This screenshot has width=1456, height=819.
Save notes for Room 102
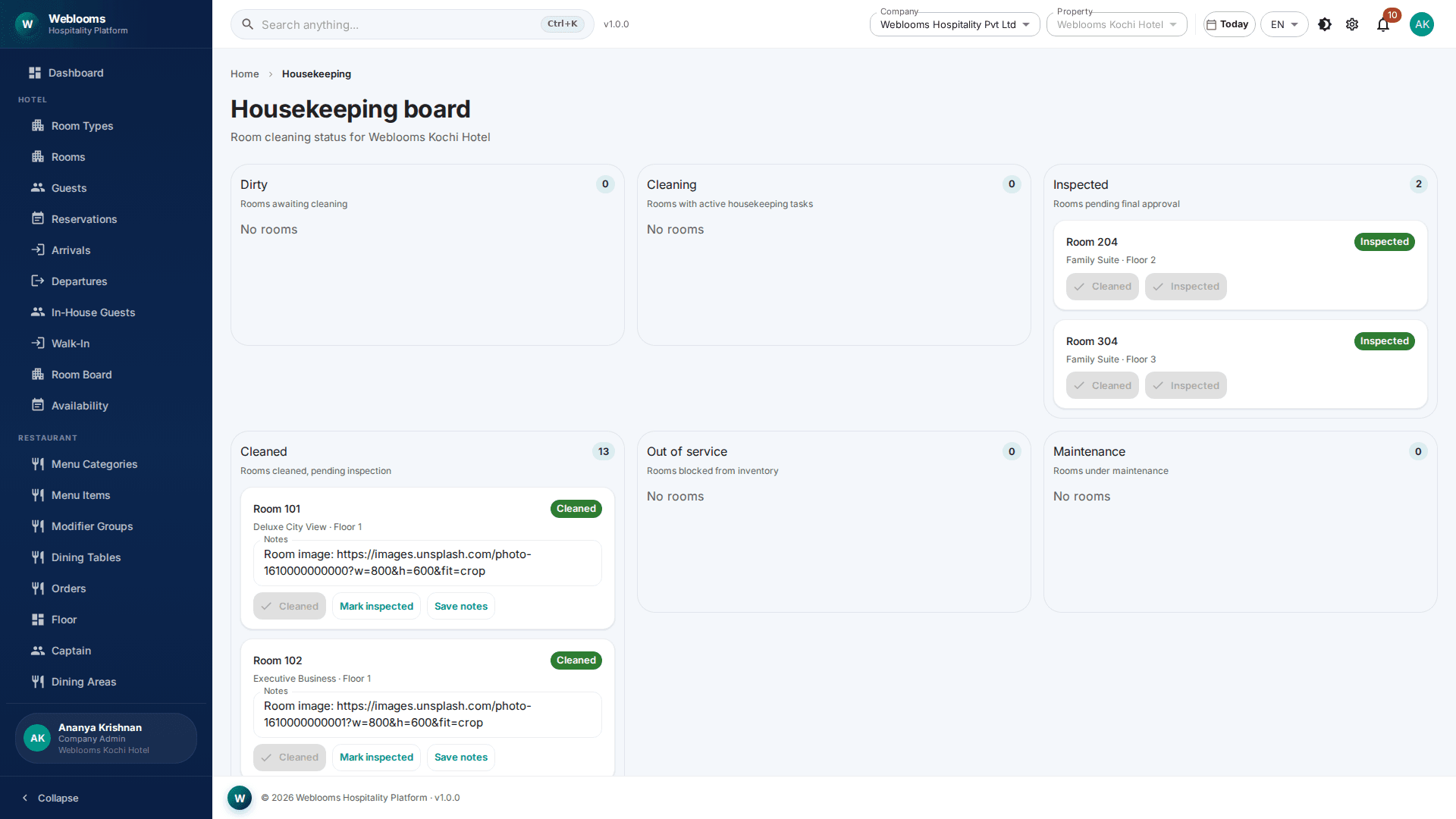click(461, 757)
